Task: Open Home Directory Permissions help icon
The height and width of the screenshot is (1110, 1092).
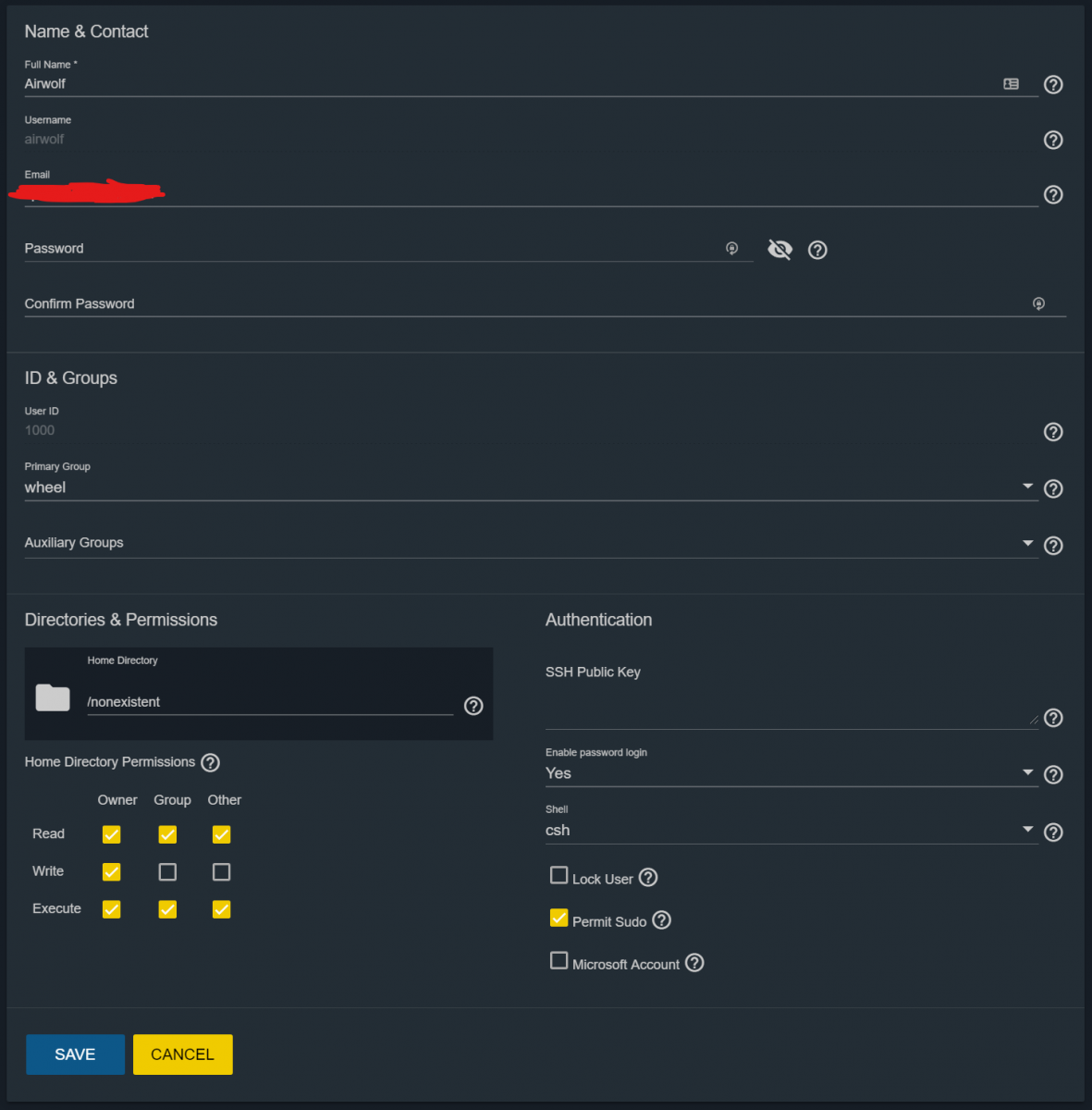Action: (211, 763)
